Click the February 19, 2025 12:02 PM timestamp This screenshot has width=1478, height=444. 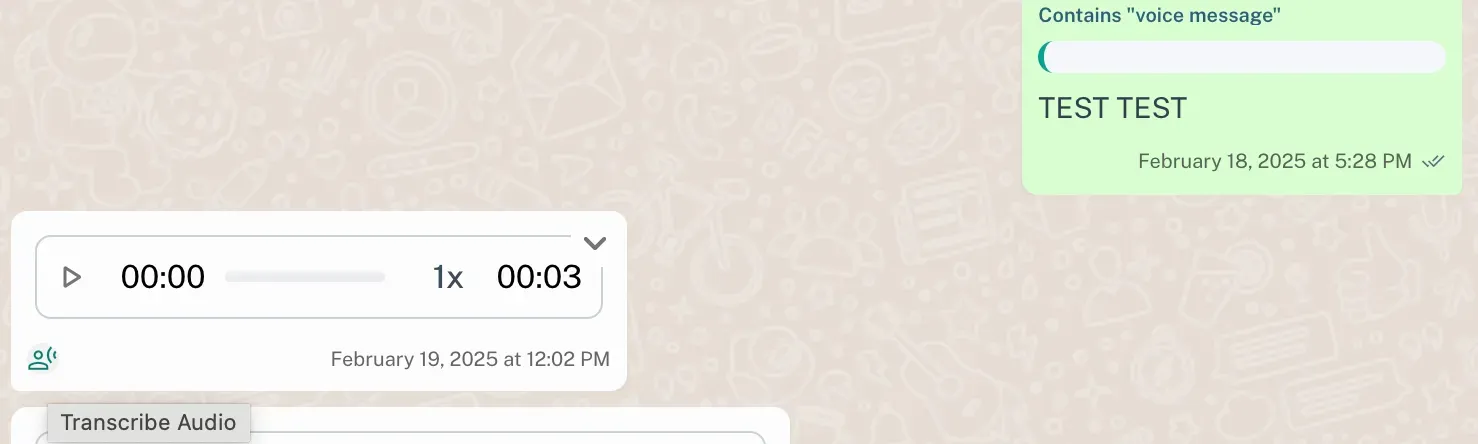470,359
